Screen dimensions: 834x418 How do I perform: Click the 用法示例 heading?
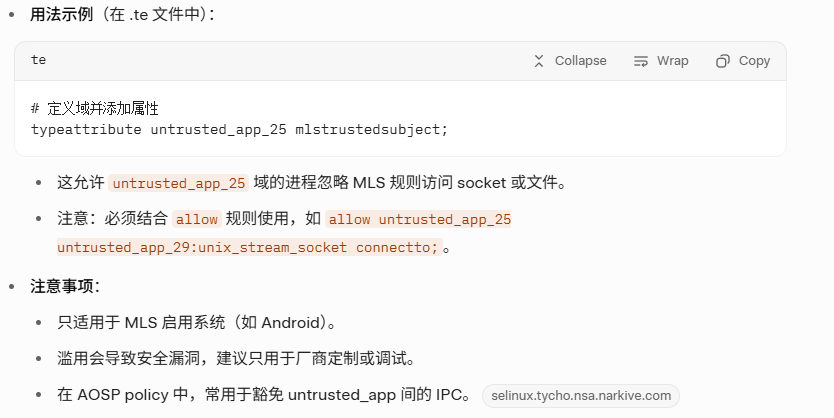[x=62, y=14]
